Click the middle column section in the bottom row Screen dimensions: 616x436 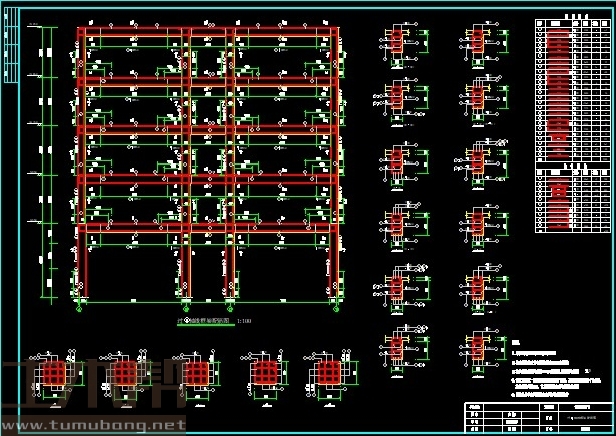(194, 375)
